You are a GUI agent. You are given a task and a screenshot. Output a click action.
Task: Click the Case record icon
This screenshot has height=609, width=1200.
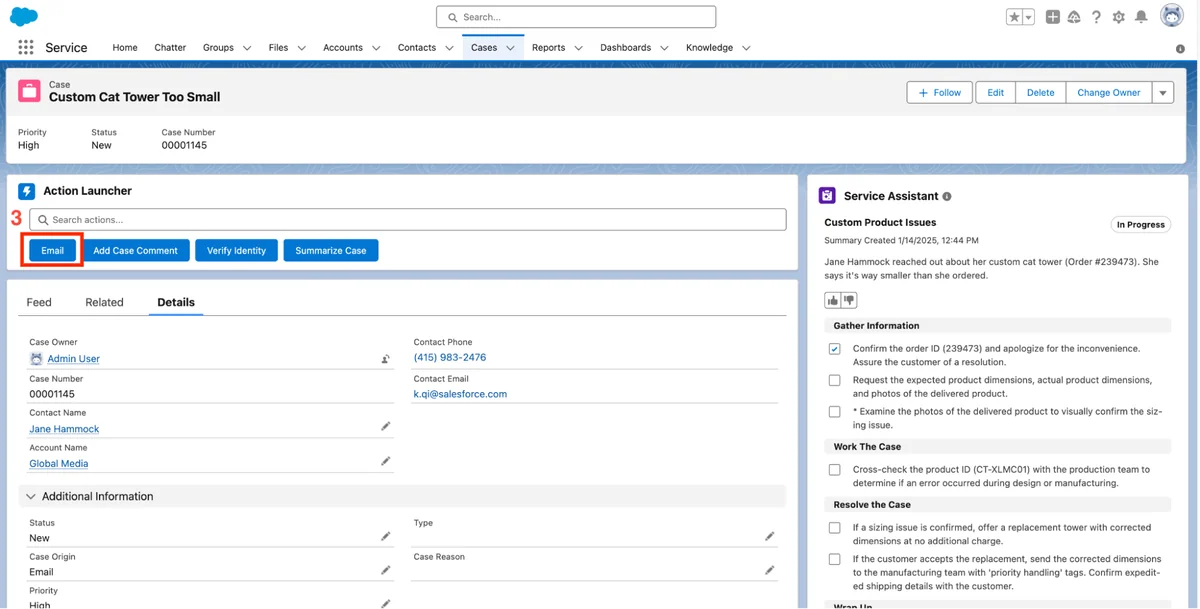pyautogui.click(x=29, y=91)
